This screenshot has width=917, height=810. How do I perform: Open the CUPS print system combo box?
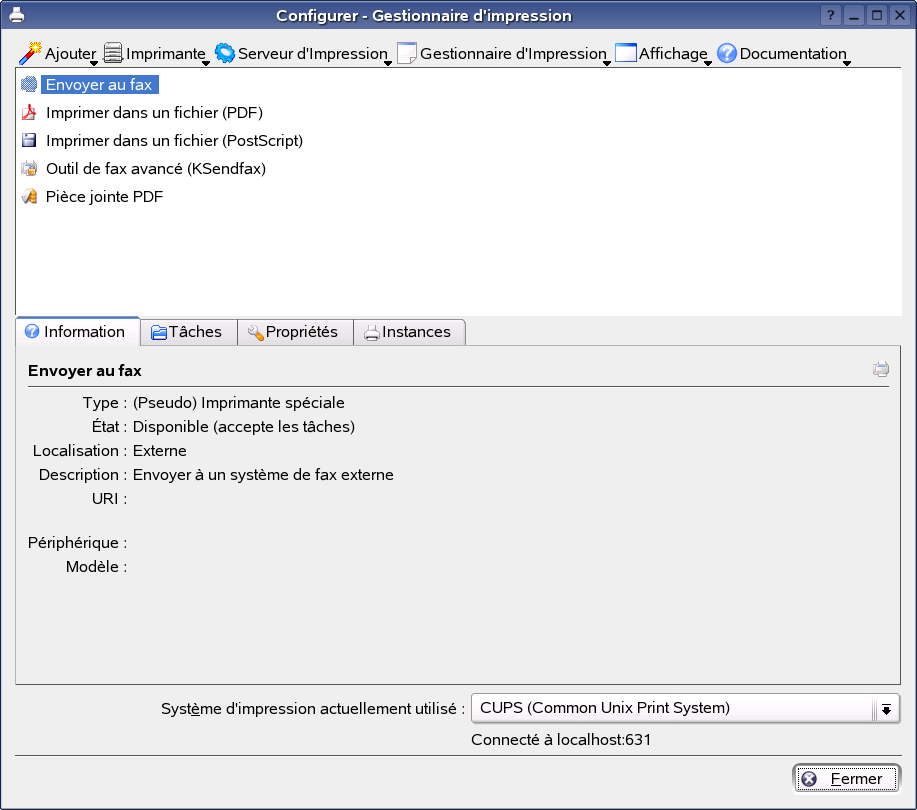(685, 708)
